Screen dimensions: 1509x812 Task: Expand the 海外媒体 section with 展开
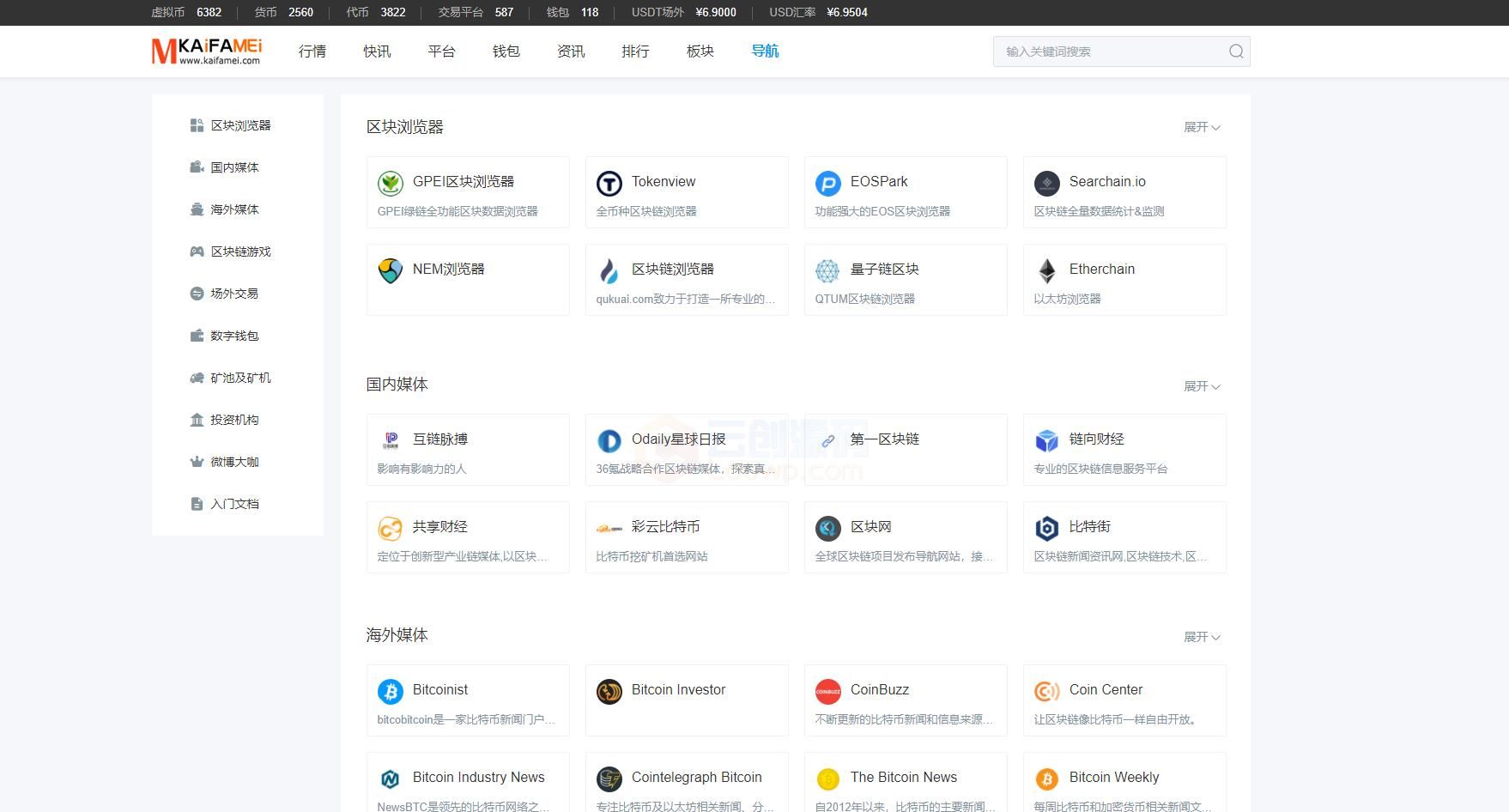(1202, 637)
